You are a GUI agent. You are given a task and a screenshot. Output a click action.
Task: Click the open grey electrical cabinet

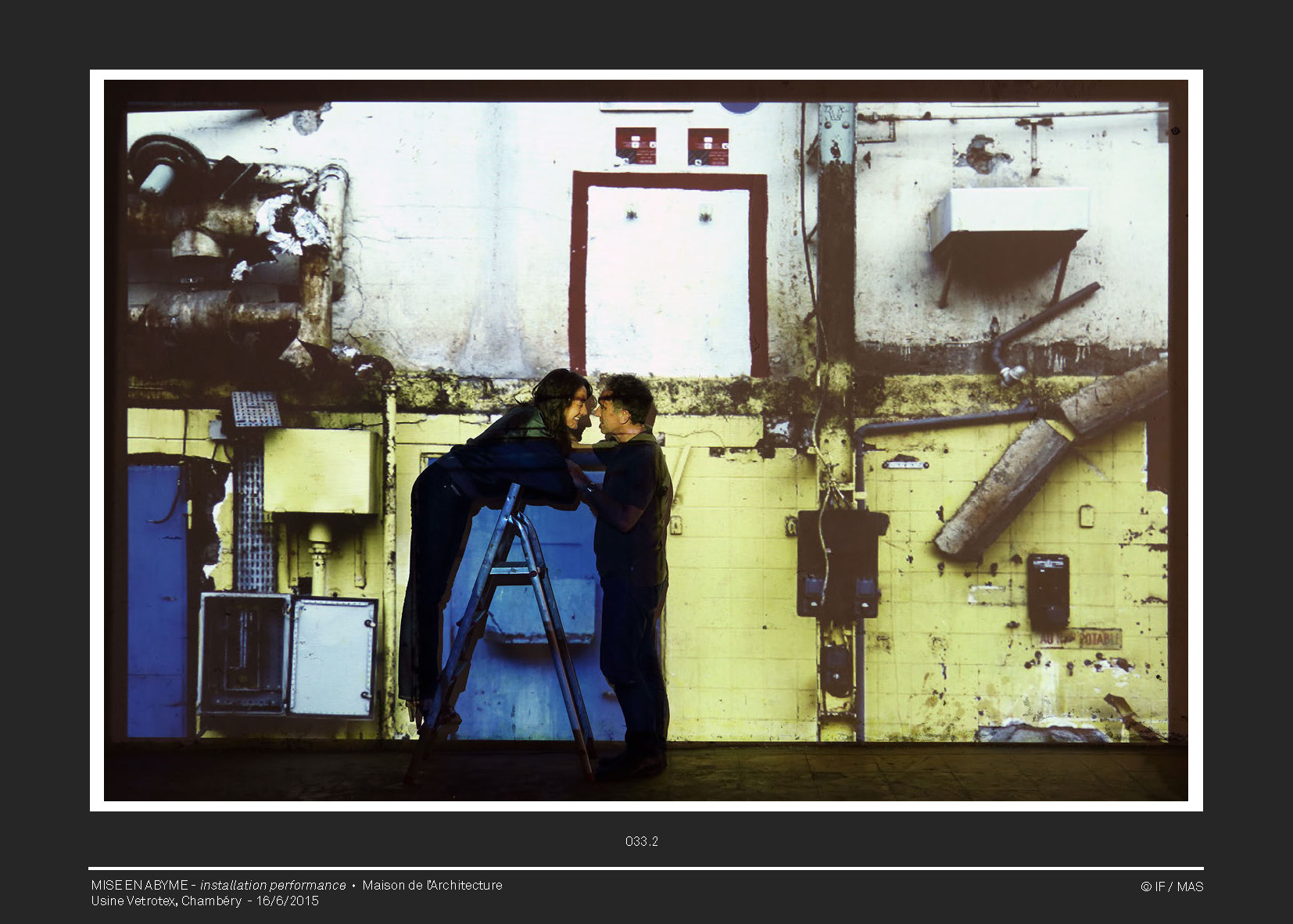[288, 654]
